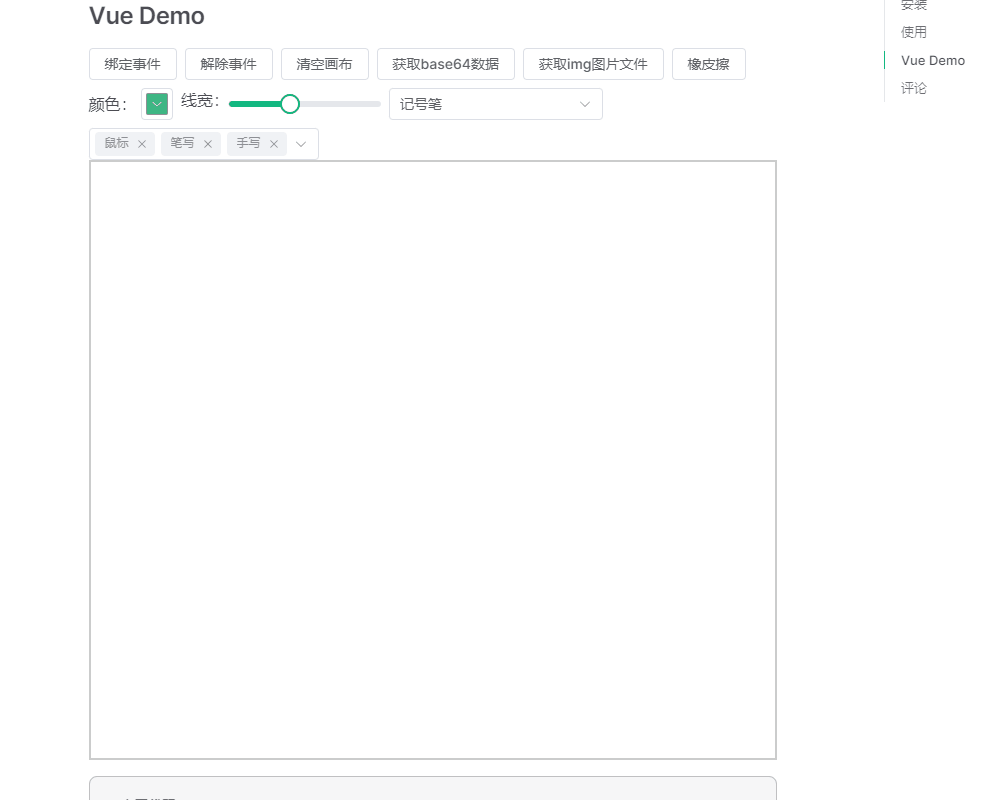The width and height of the screenshot is (983, 800).
Task: Click the chevron after the tag list
Action: tap(301, 143)
